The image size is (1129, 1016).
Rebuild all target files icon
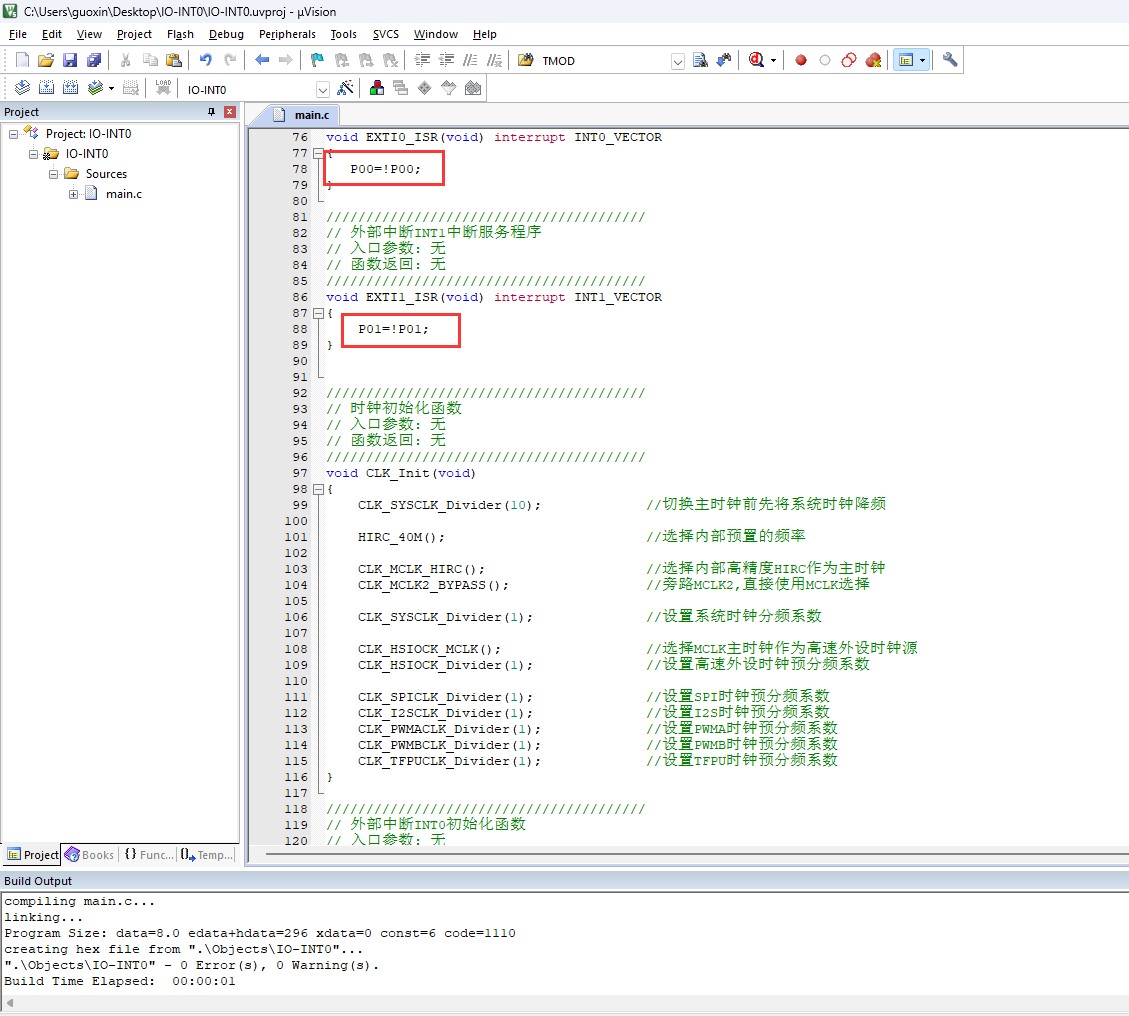70,88
